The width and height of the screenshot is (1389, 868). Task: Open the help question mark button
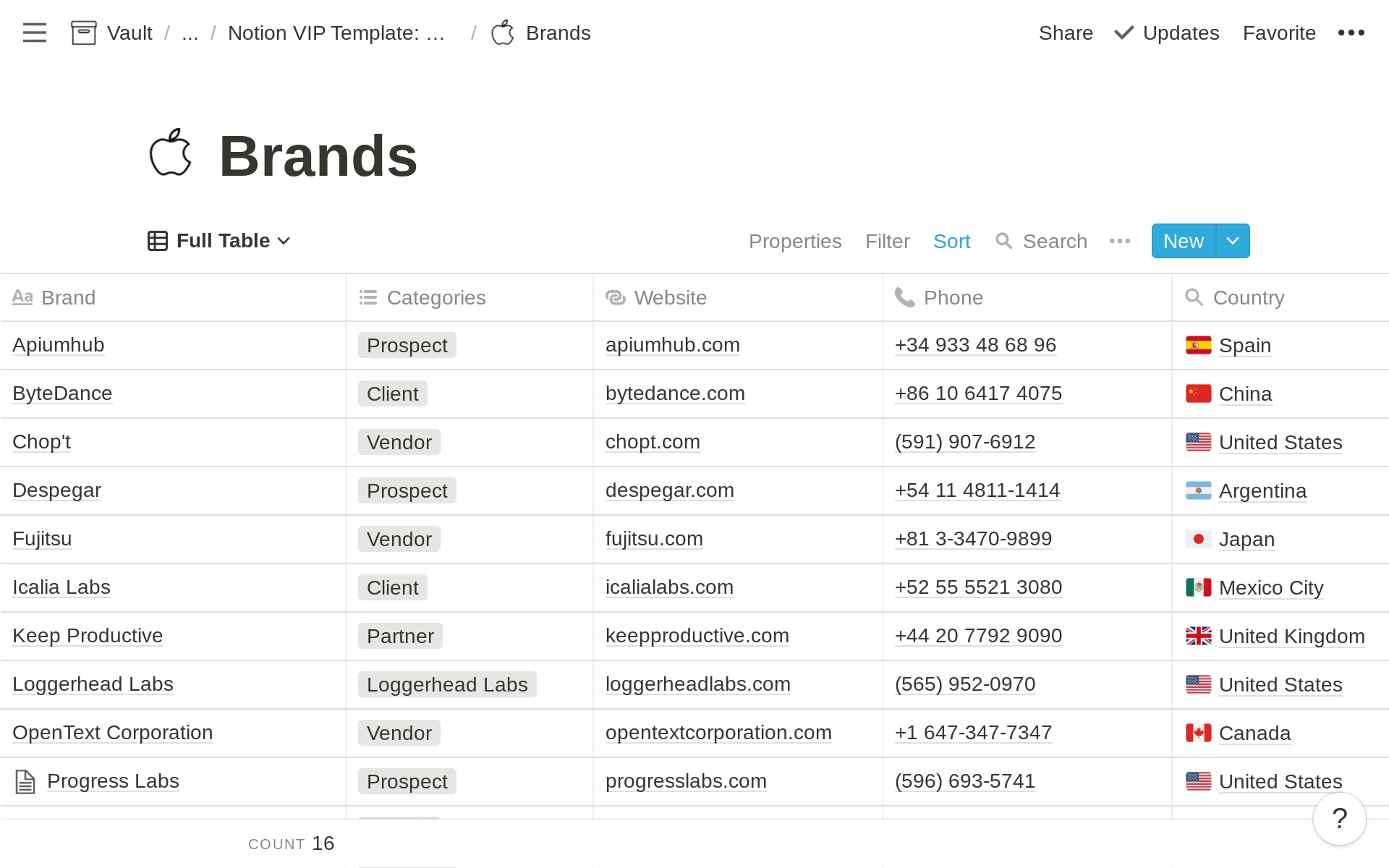(x=1339, y=819)
